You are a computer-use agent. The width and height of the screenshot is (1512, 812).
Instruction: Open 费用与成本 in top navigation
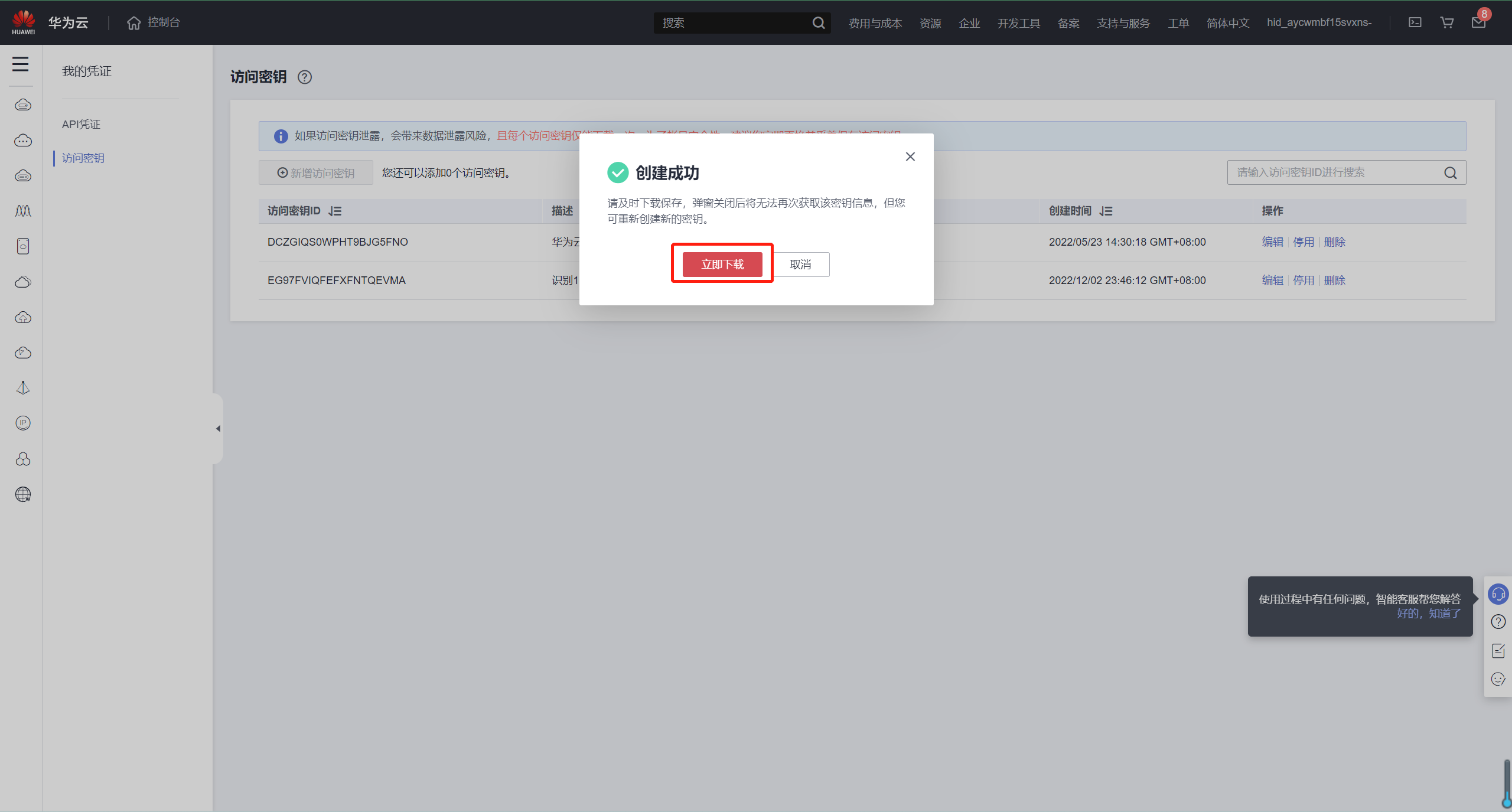point(875,23)
